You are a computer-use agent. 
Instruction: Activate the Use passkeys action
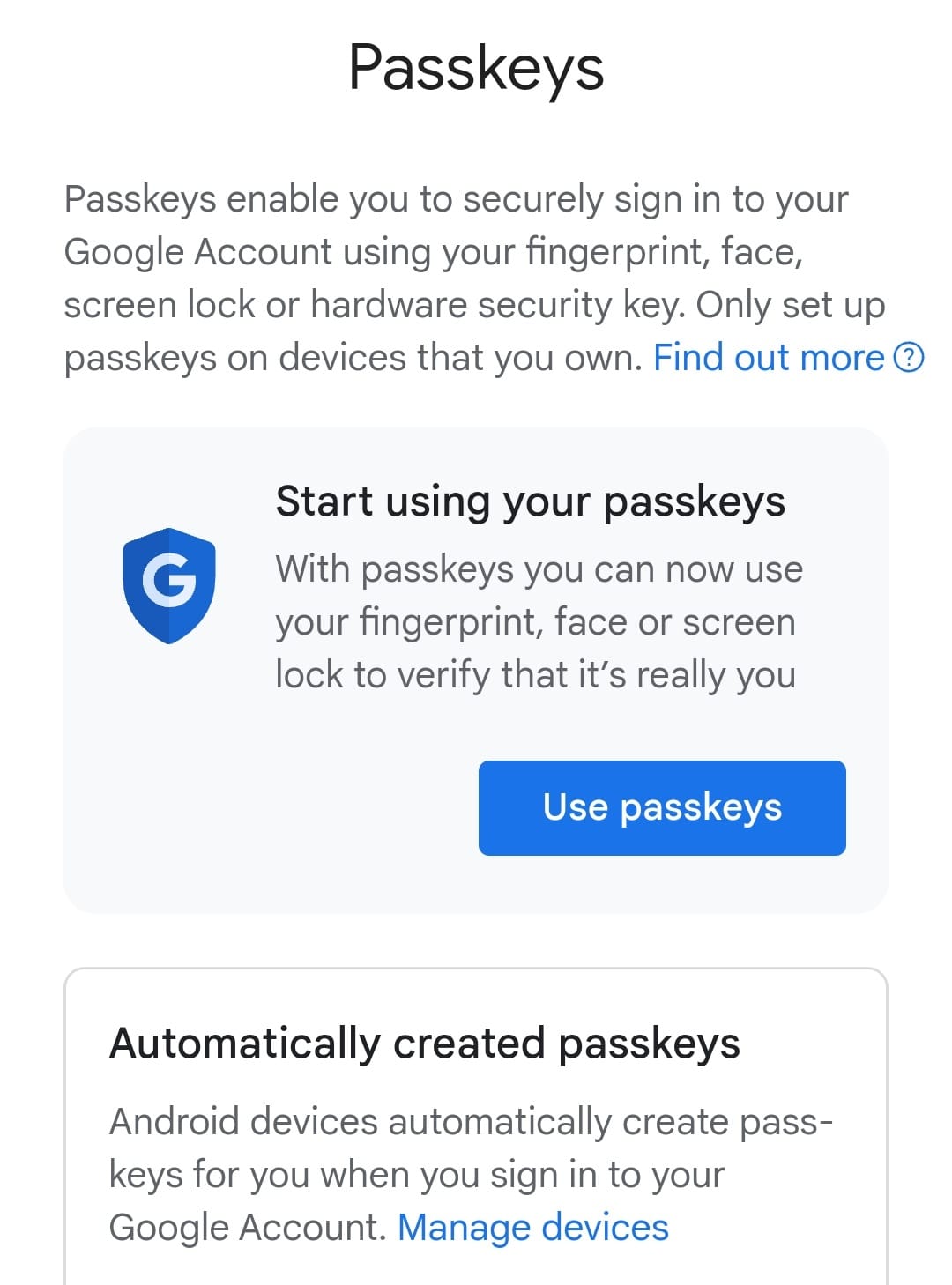point(662,806)
